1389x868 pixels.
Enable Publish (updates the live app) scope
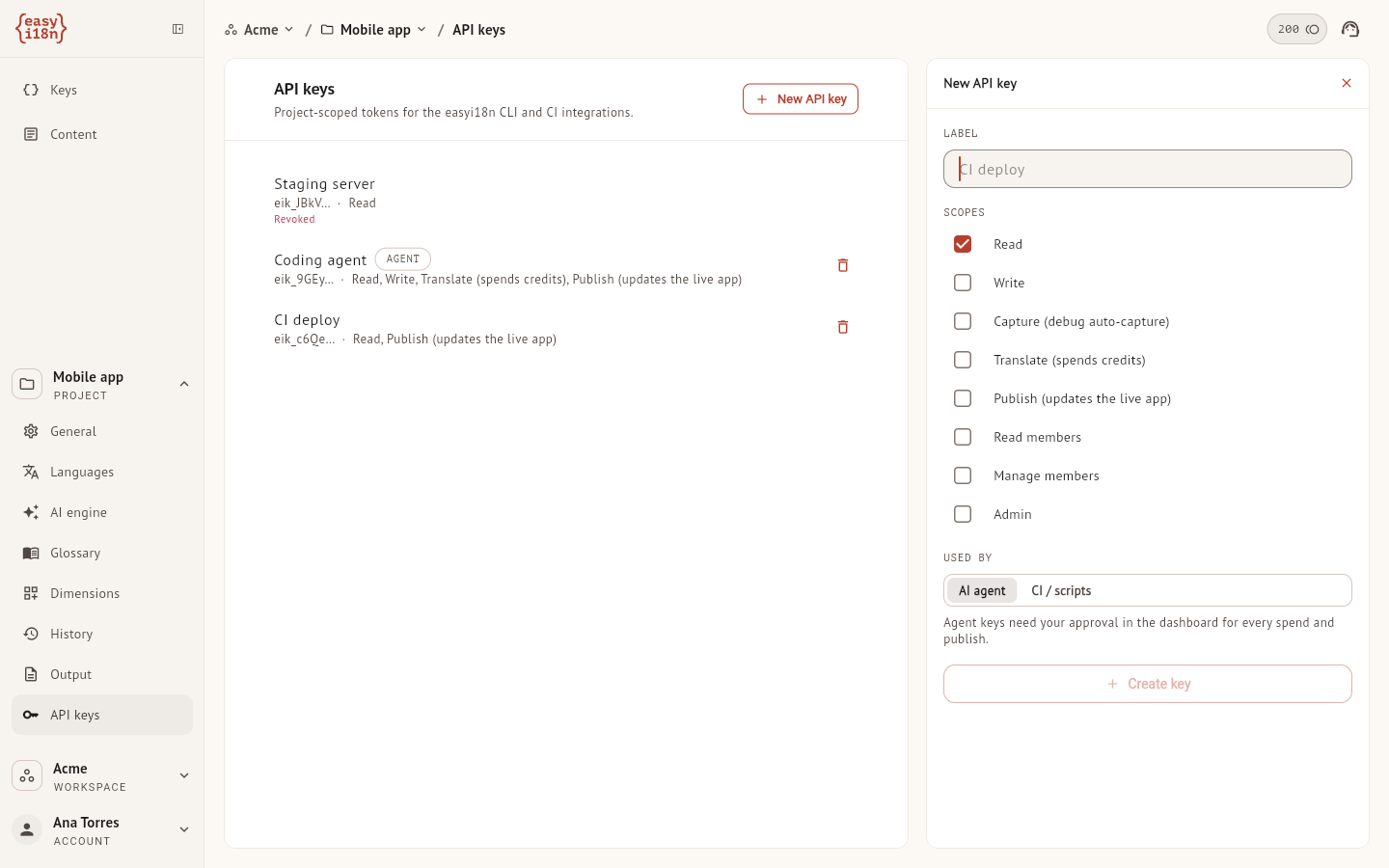tap(963, 398)
